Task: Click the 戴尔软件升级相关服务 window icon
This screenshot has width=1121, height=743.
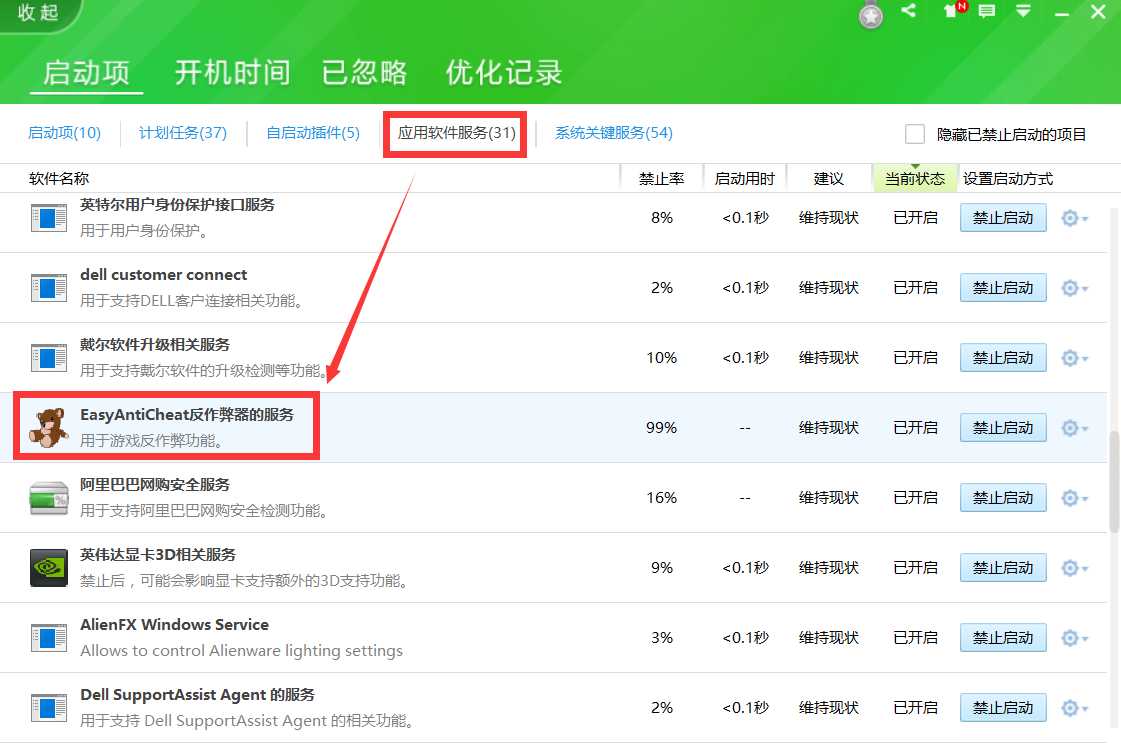Action: (x=49, y=358)
